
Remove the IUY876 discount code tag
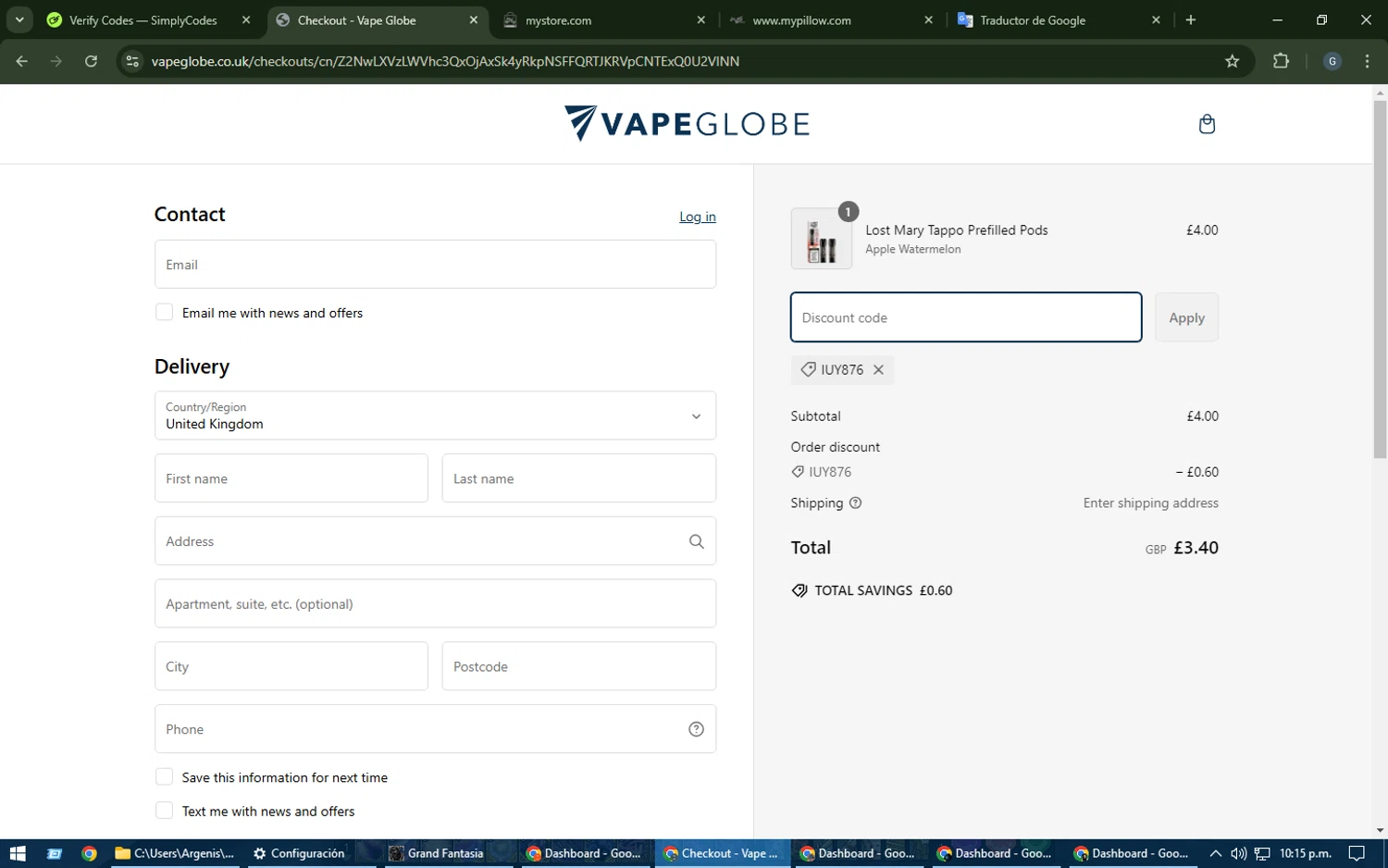coord(878,369)
